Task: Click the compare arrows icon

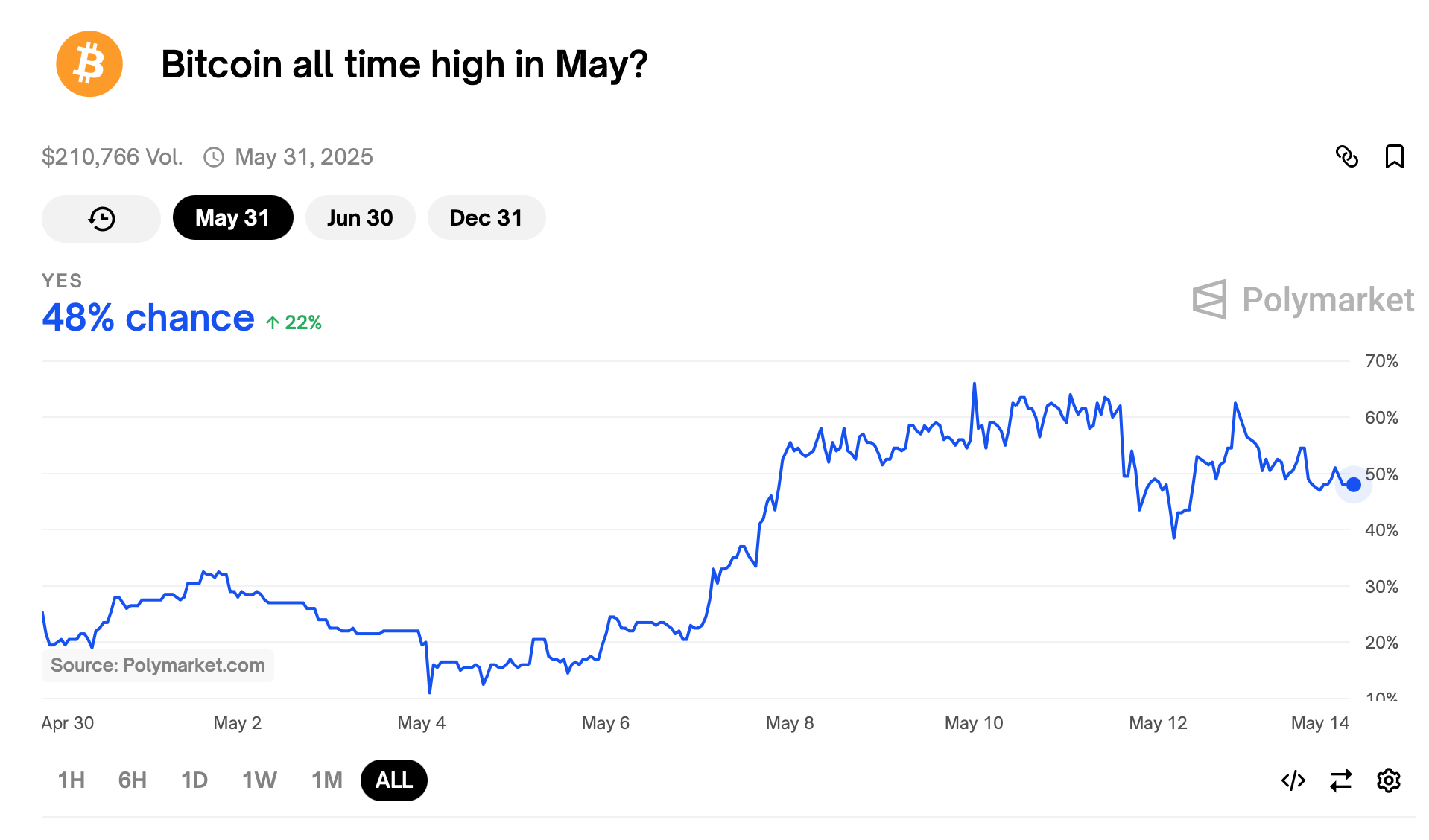Action: (1340, 780)
